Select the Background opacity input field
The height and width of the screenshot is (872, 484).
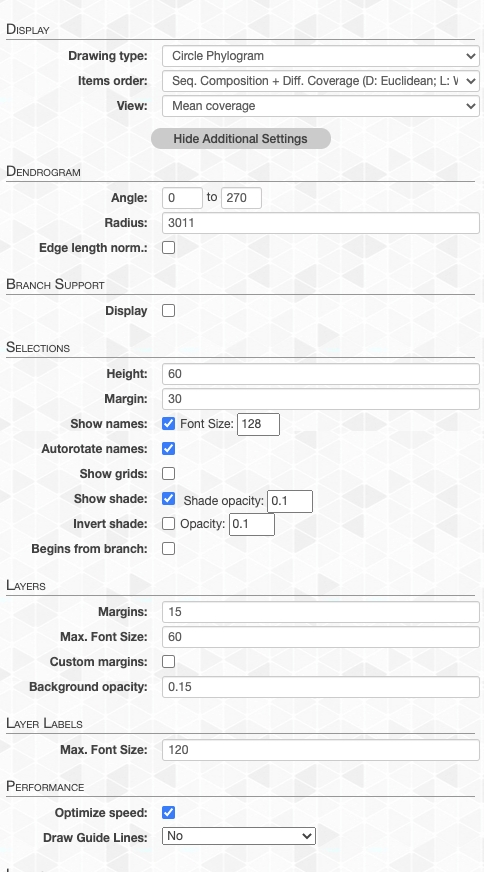tap(320, 687)
